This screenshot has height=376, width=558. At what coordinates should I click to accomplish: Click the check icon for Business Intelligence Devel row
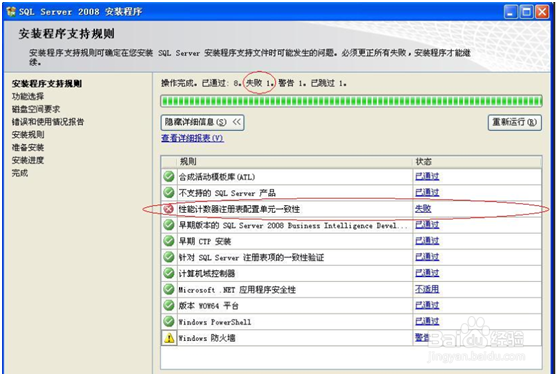point(169,225)
